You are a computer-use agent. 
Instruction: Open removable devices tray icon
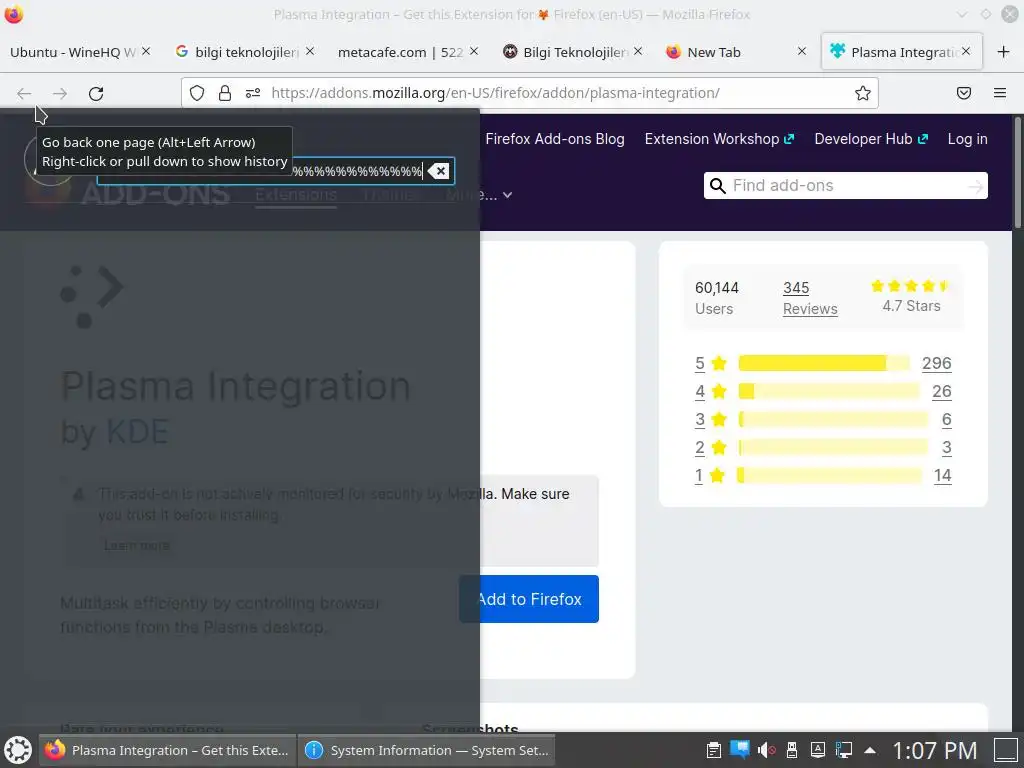[792, 750]
